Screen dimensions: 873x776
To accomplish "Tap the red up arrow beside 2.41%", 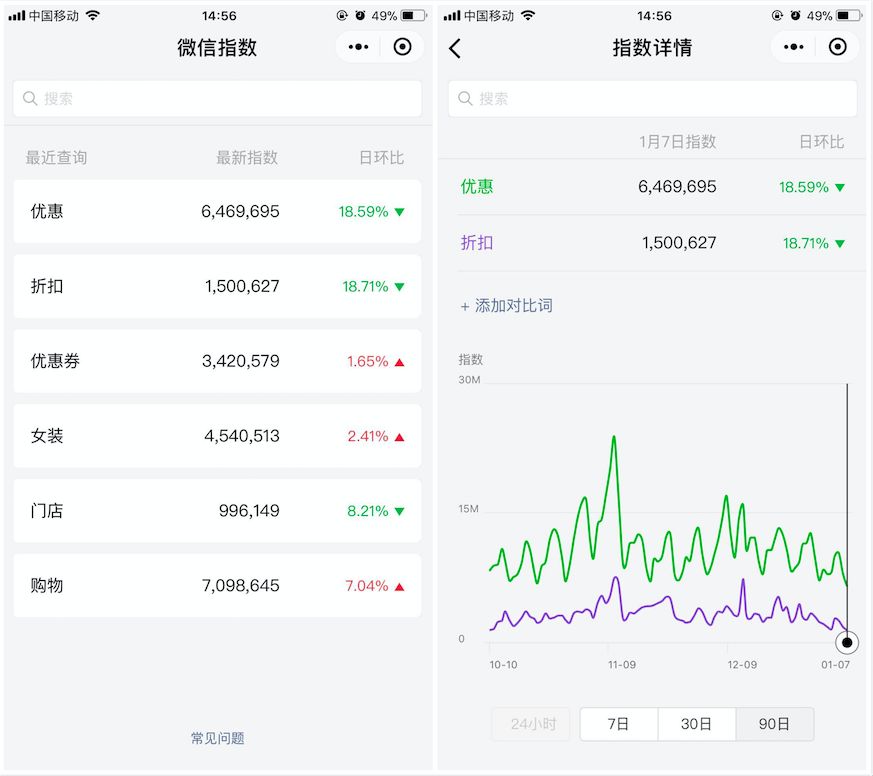I will point(399,437).
